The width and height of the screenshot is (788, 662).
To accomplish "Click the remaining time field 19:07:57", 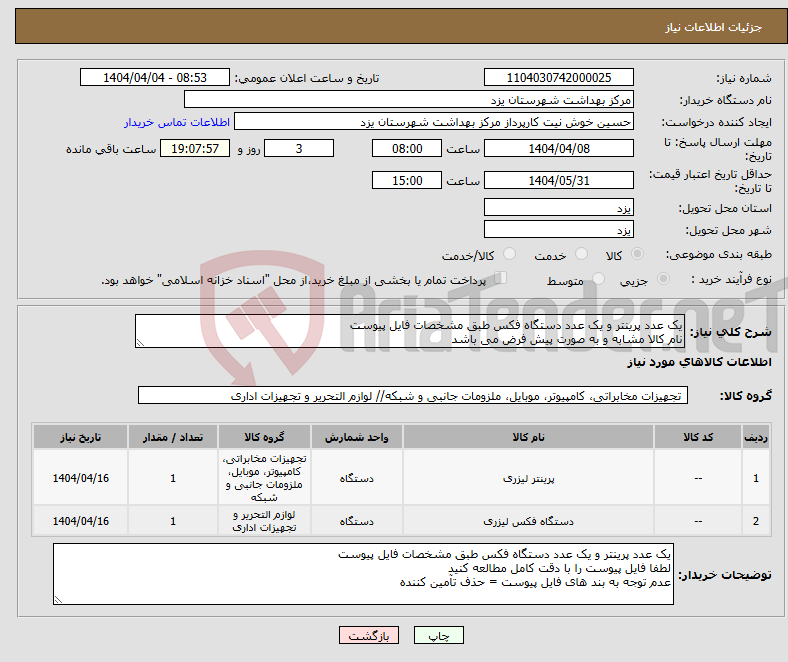I will point(195,148).
